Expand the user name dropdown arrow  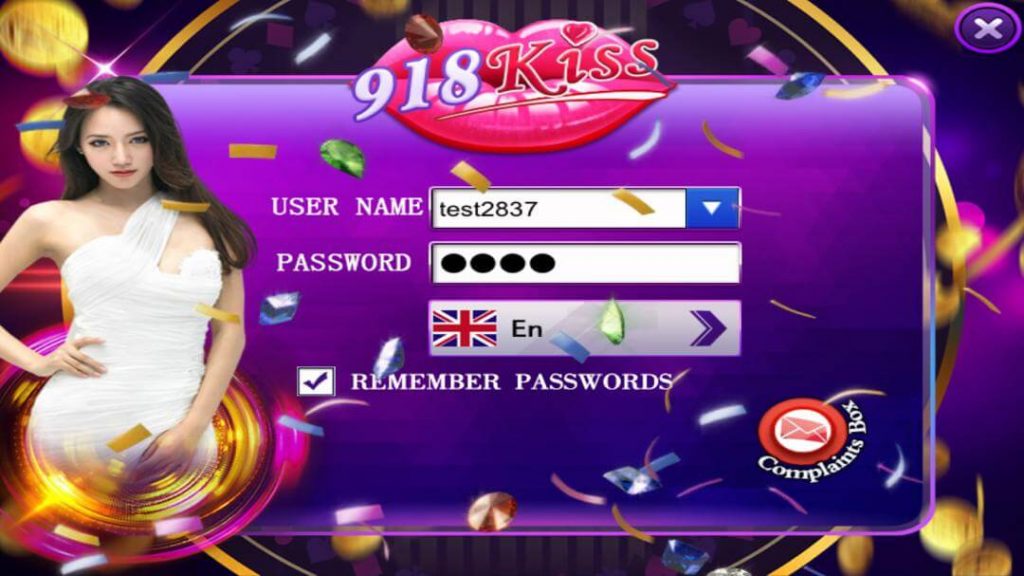coord(712,208)
